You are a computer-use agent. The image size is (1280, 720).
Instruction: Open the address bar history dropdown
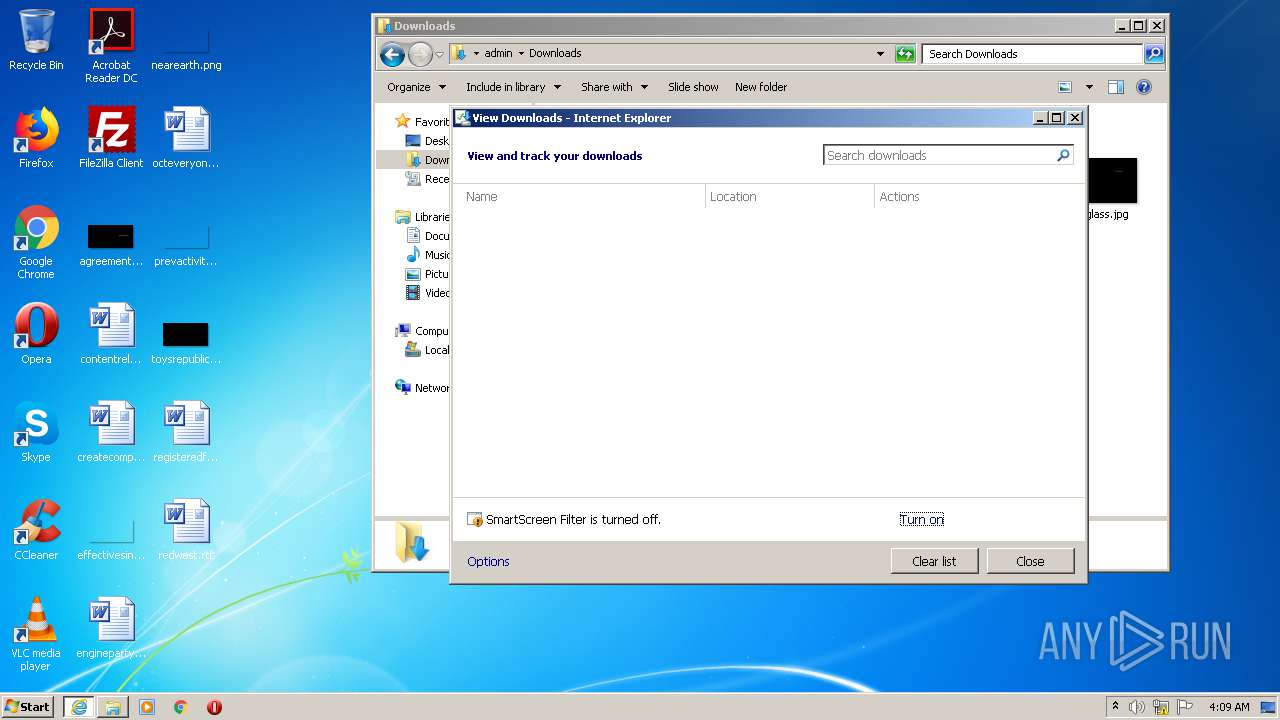tap(880, 54)
